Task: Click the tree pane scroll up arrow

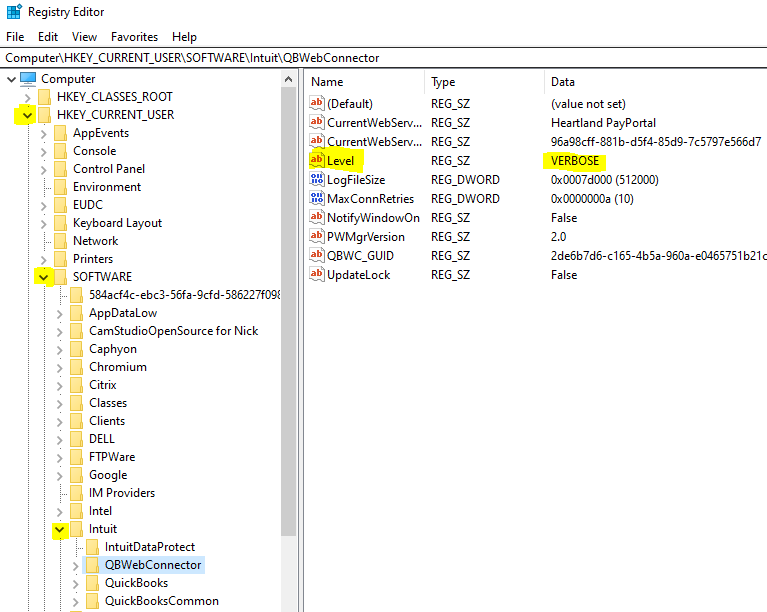Action: (x=289, y=79)
